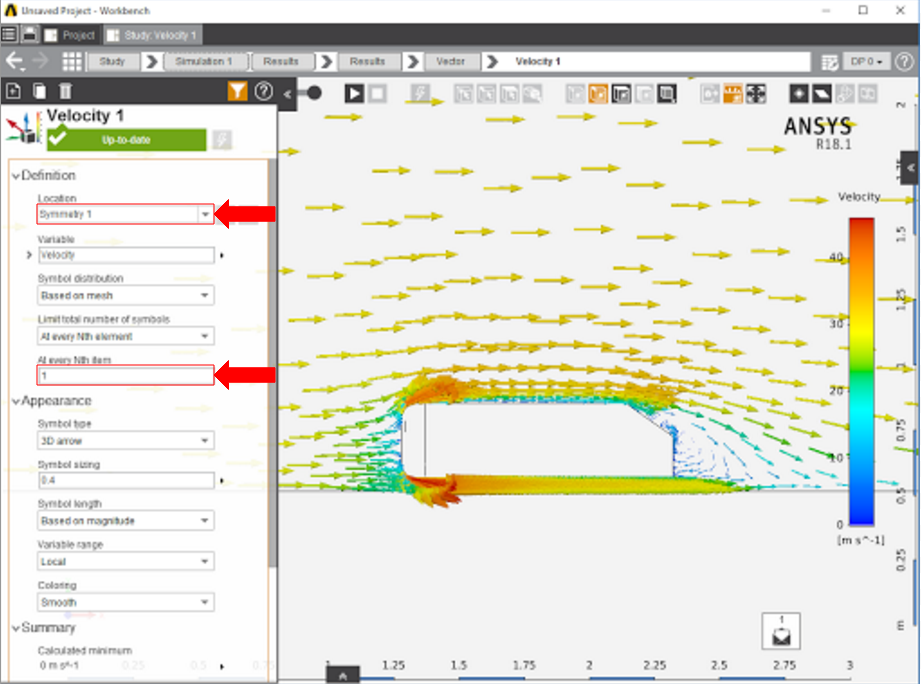Open the grid view icon in the breadcrumb bar
Screen dimensions: 921x684
click(72, 61)
